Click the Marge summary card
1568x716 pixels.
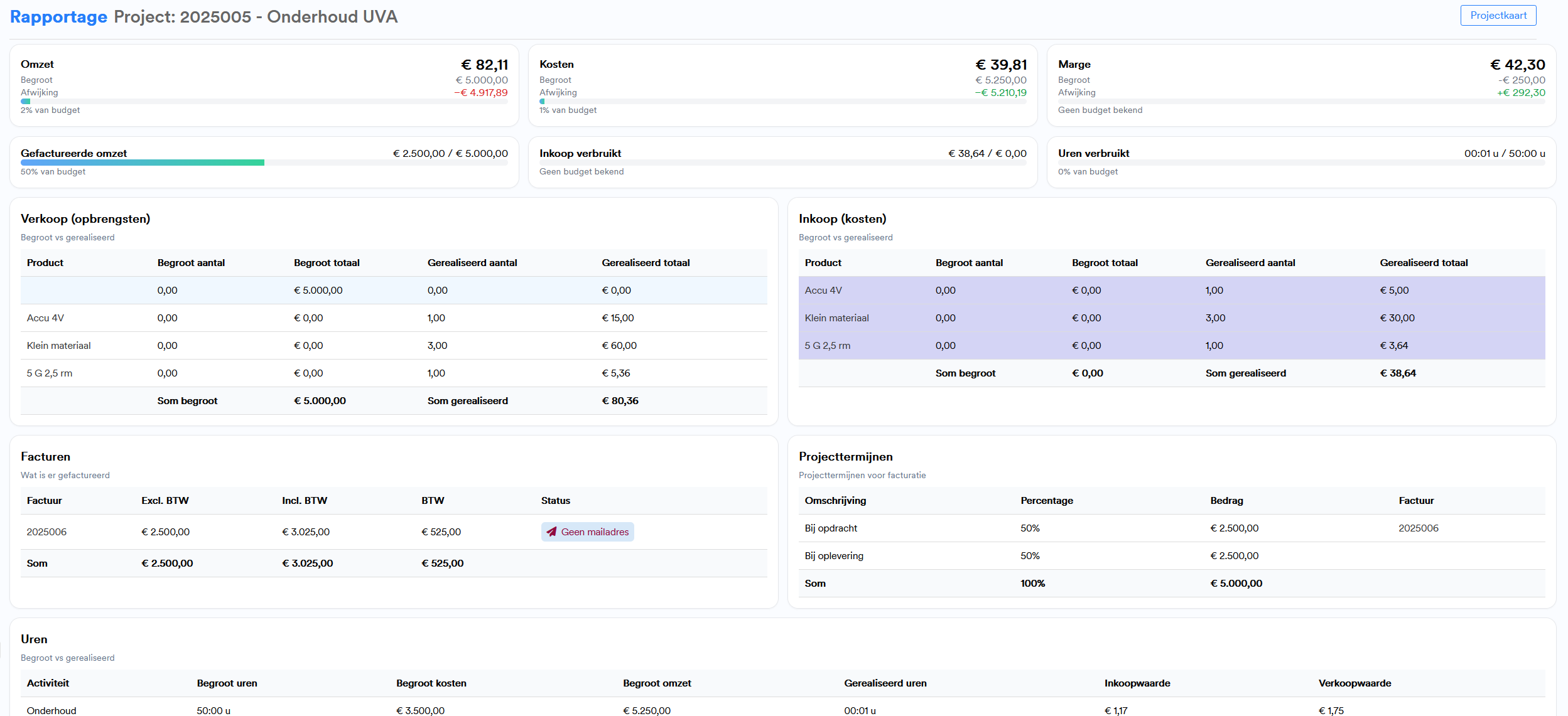(1300, 85)
